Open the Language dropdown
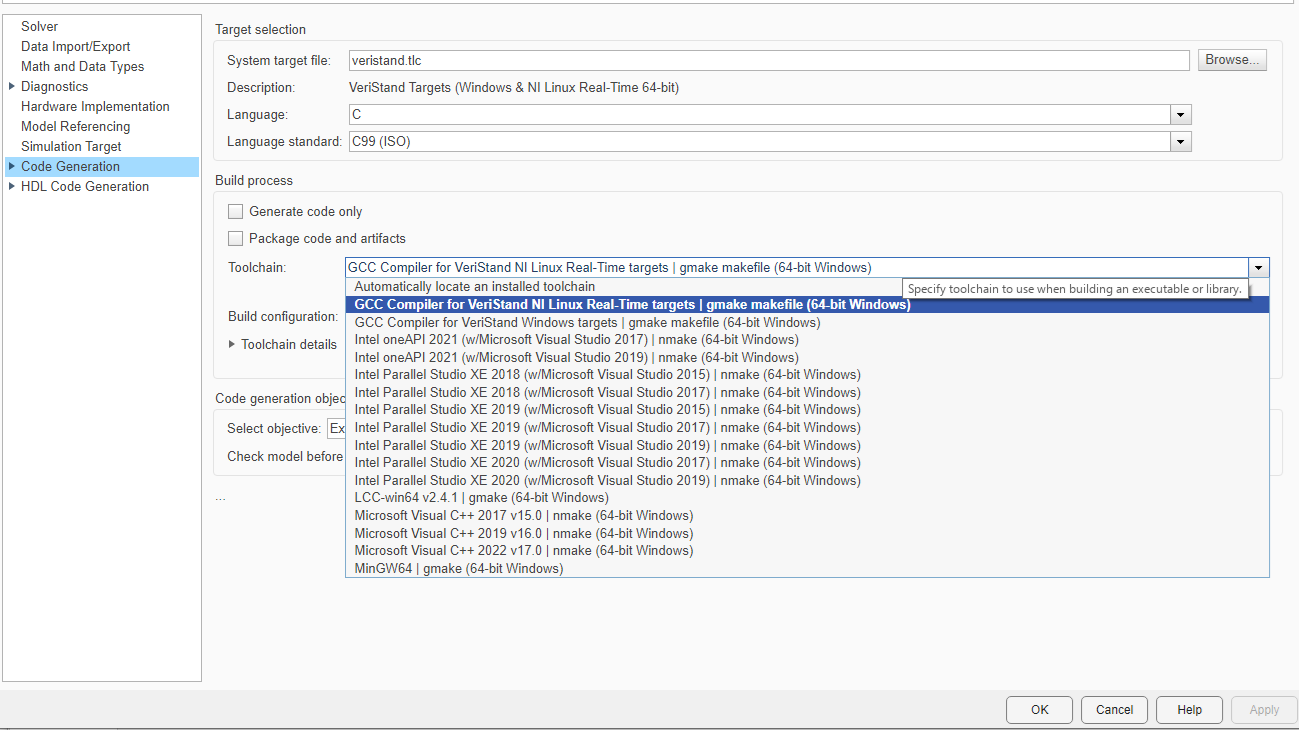This screenshot has height=730, width=1299. 1181,115
